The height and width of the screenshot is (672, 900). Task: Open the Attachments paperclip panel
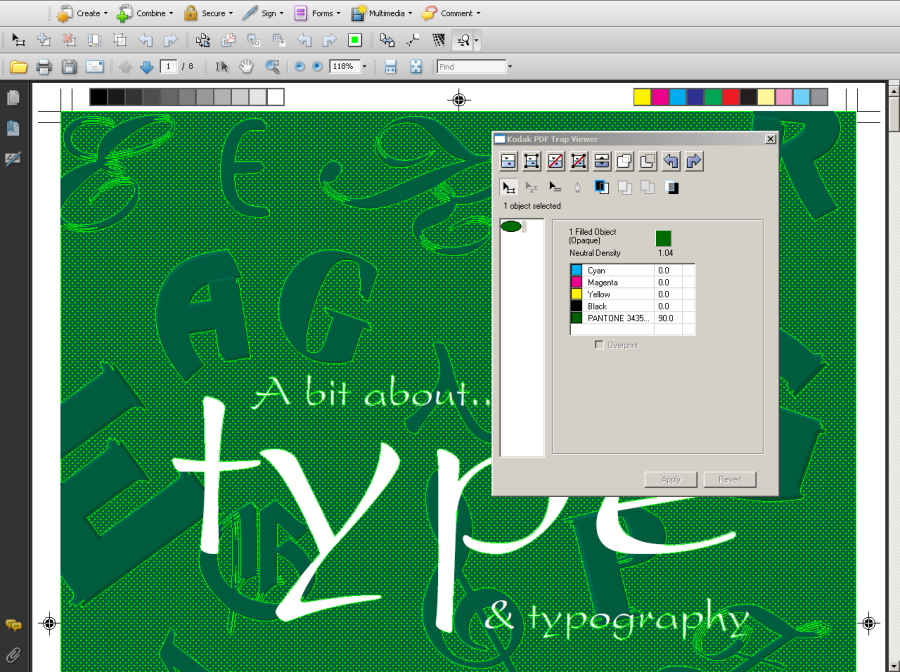point(14,655)
